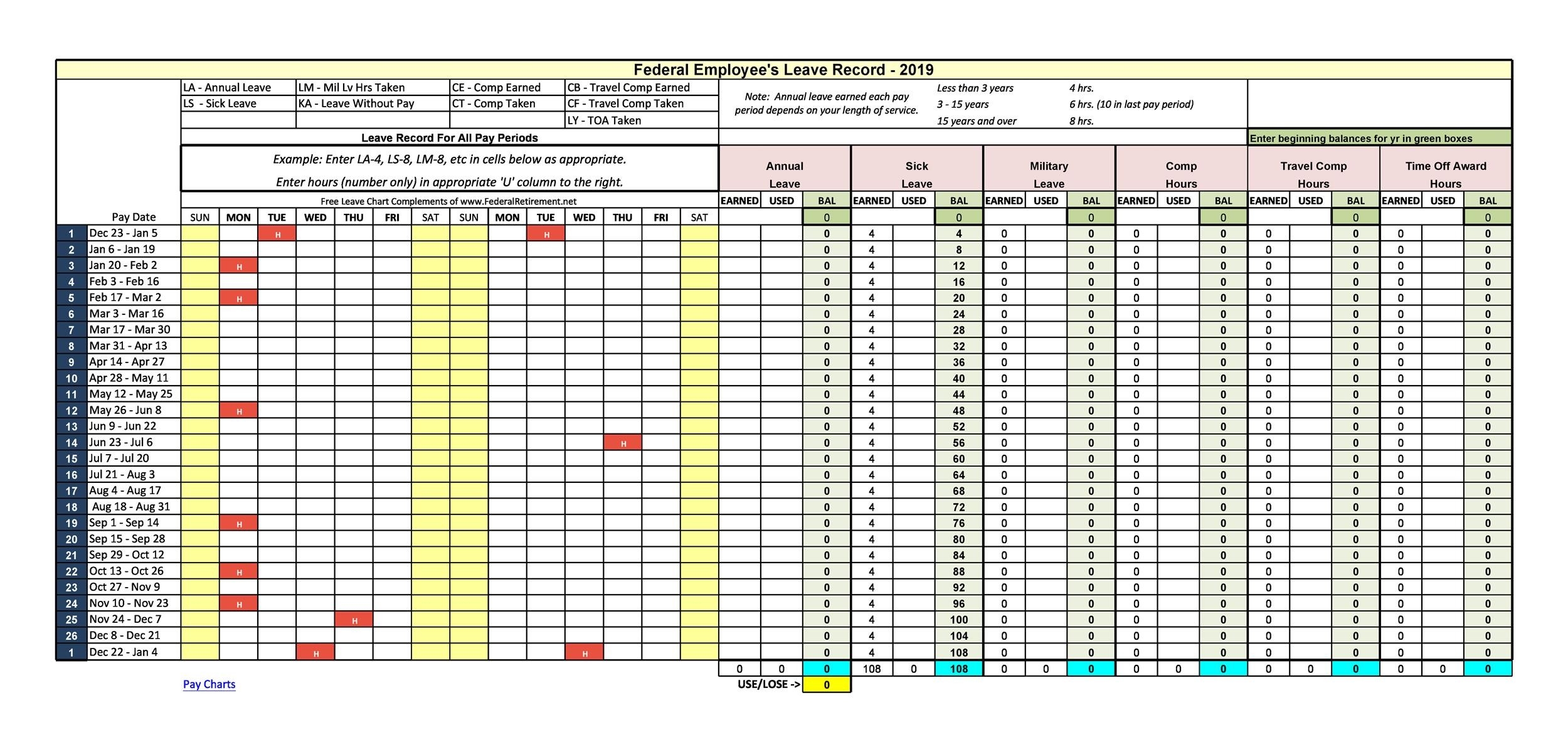Screen dimensions: 1568x752
Task: Click the cyan Comp Hours BAL total
Action: [1224, 669]
